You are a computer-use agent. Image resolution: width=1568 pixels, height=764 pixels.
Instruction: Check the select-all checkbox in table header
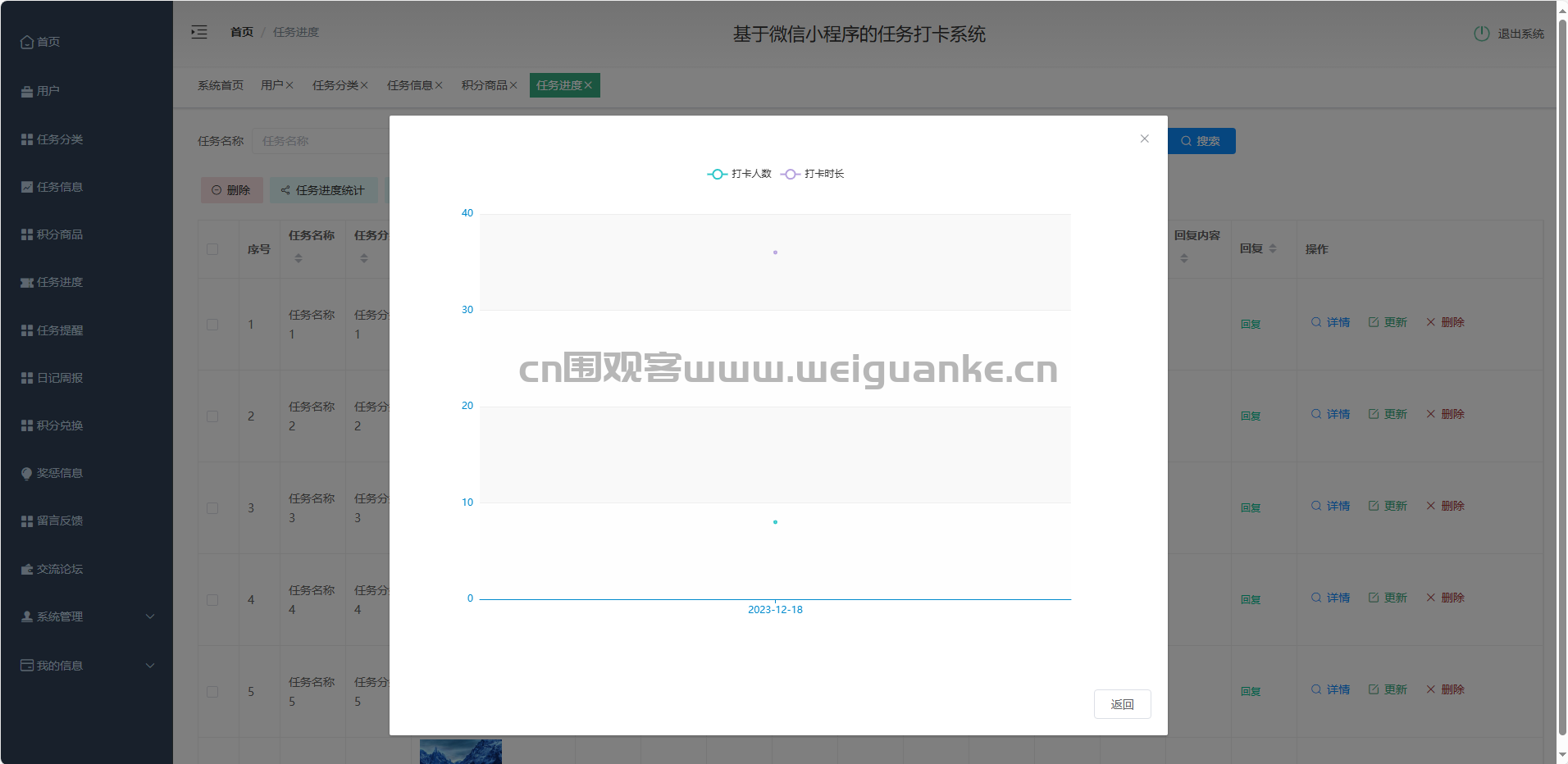click(212, 249)
